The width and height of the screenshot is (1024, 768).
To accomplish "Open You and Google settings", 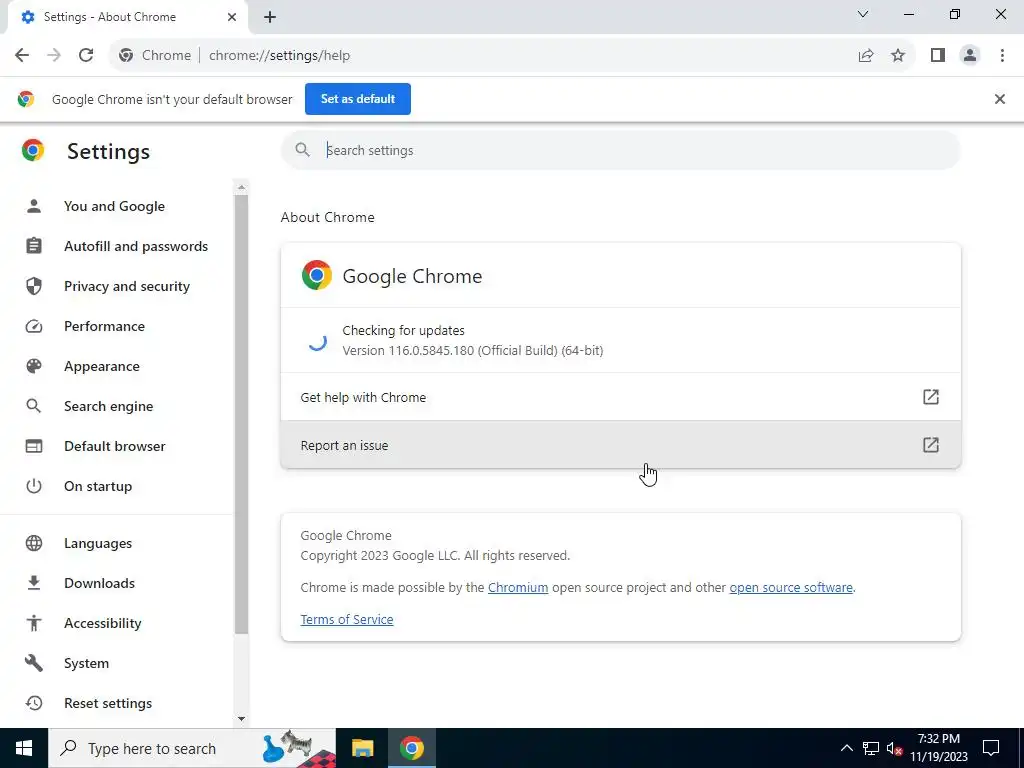I will pos(114,206).
